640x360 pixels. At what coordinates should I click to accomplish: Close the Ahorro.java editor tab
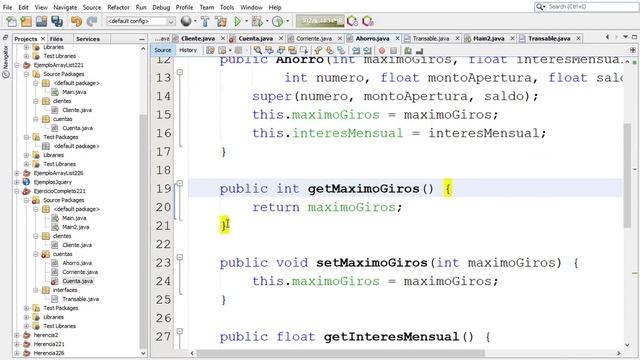[x=397, y=38]
